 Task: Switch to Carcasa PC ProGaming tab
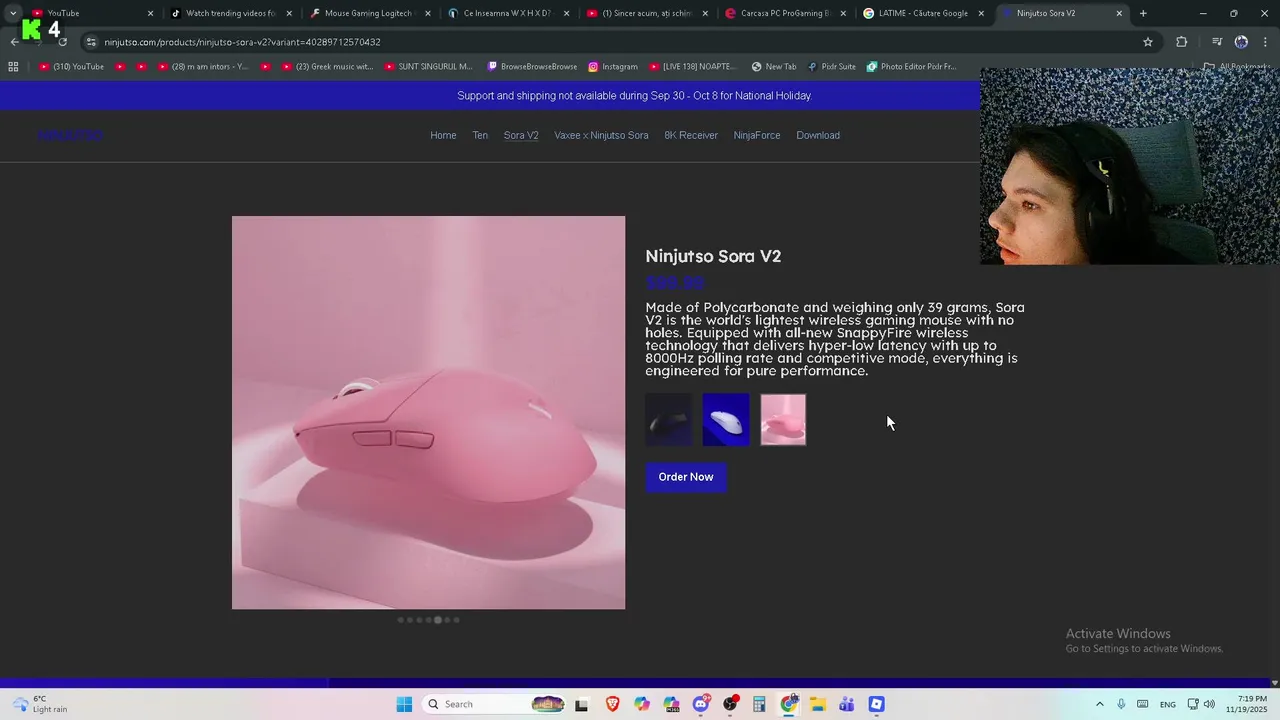785,13
